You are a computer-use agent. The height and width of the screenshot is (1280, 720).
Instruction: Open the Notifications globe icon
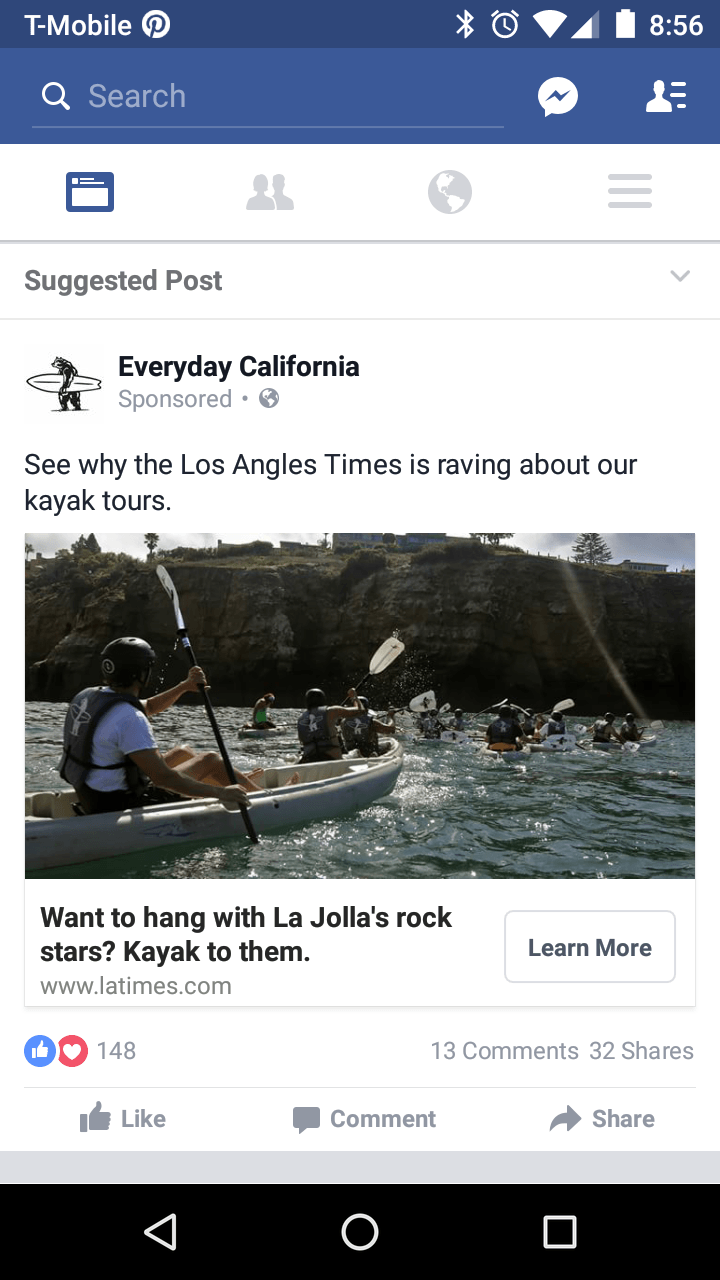(x=450, y=191)
